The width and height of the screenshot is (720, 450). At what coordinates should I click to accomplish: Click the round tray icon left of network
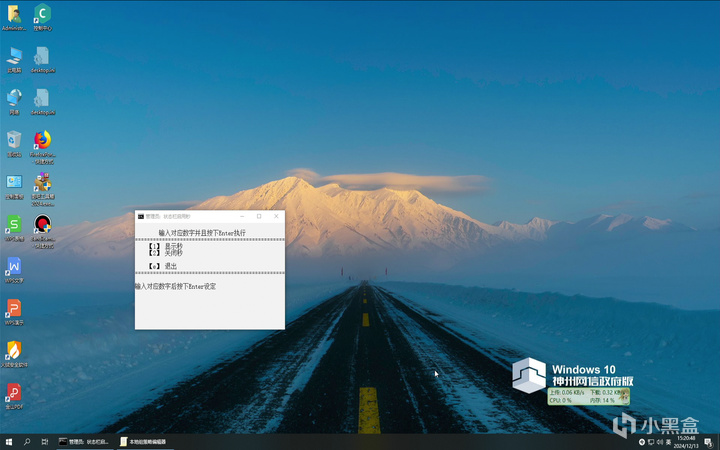[642, 442]
